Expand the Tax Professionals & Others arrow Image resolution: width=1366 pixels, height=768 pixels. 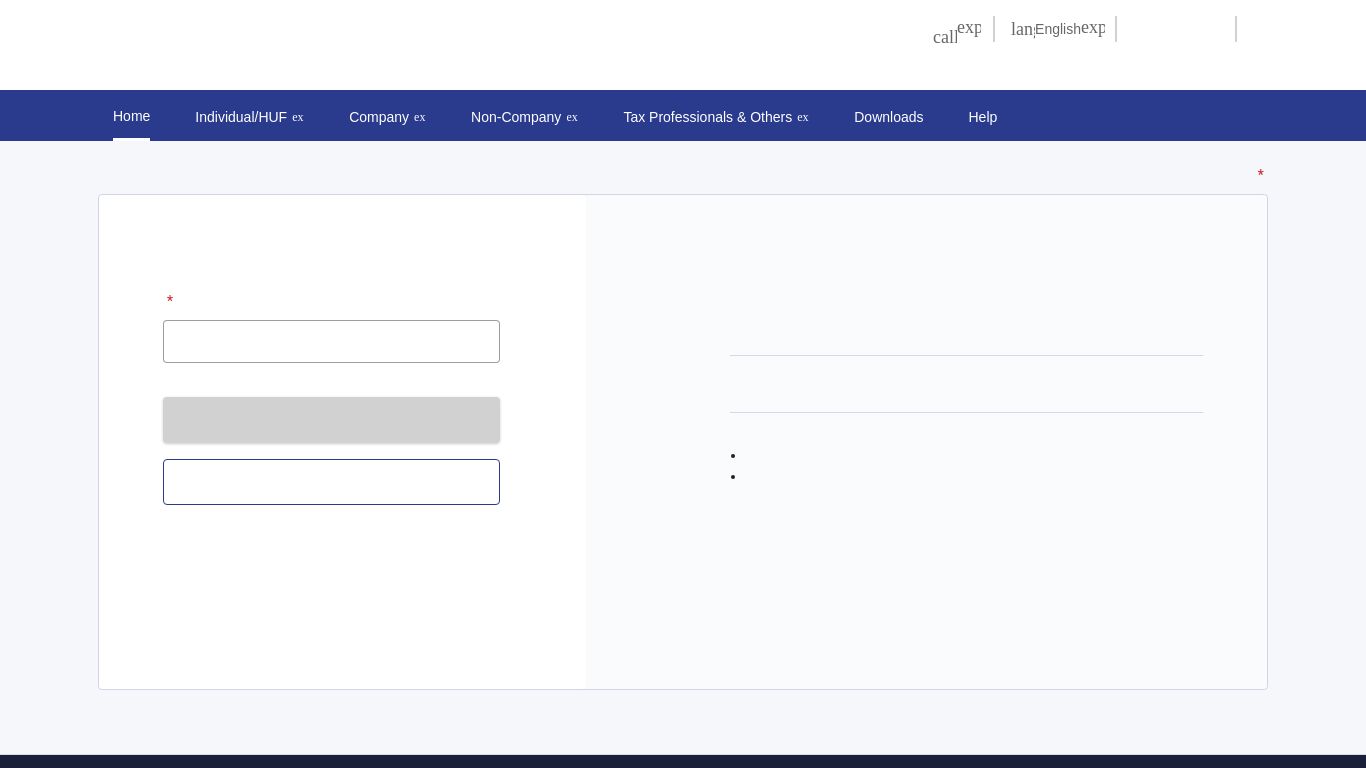click(803, 117)
